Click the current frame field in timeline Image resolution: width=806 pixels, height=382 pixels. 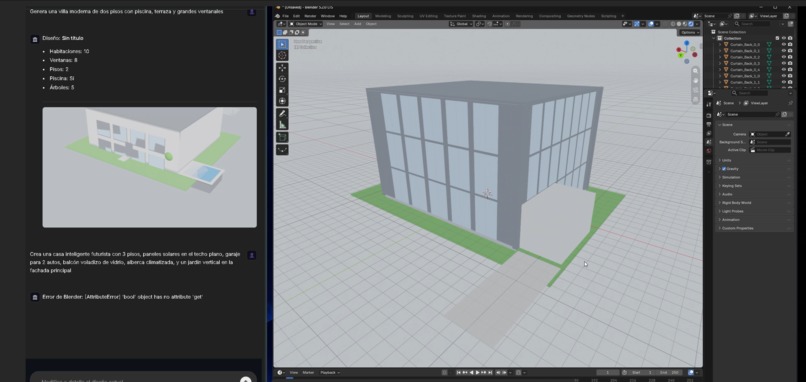click(608, 372)
